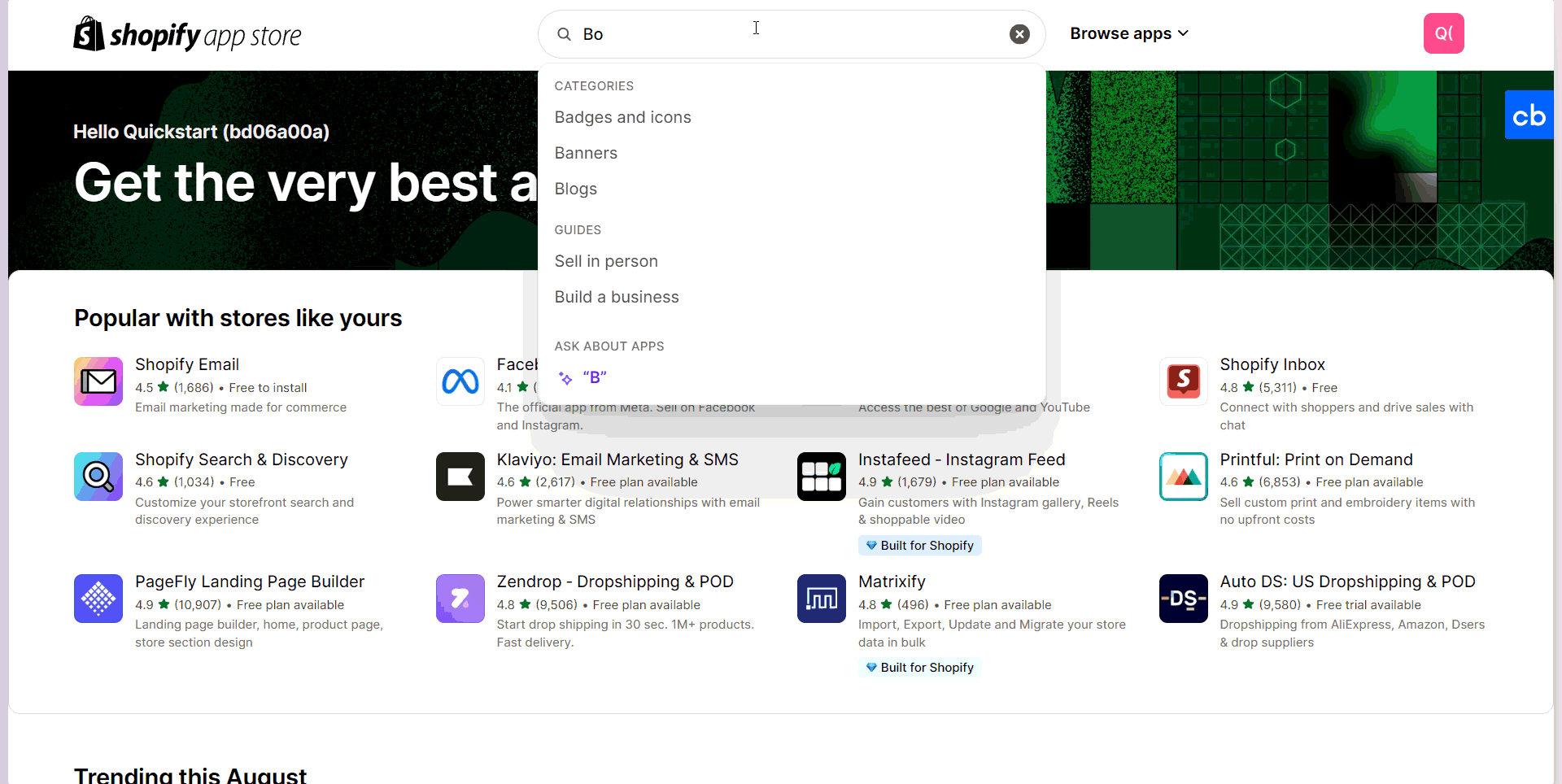Open the Matrixify title link

coord(892,581)
